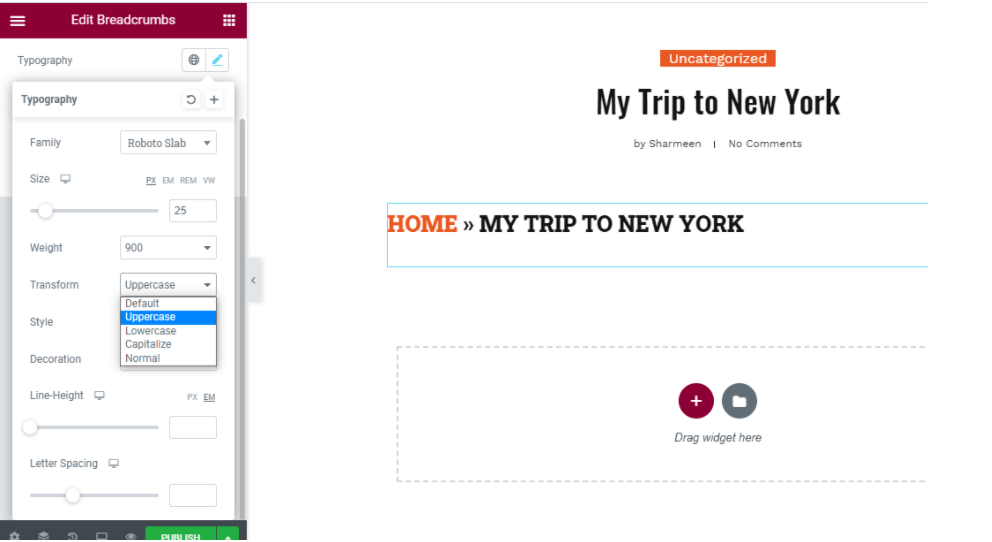Open the Weight dropdown
The width and height of the screenshot is (992, 542).
pyautogui.click(x=168, y=248)
